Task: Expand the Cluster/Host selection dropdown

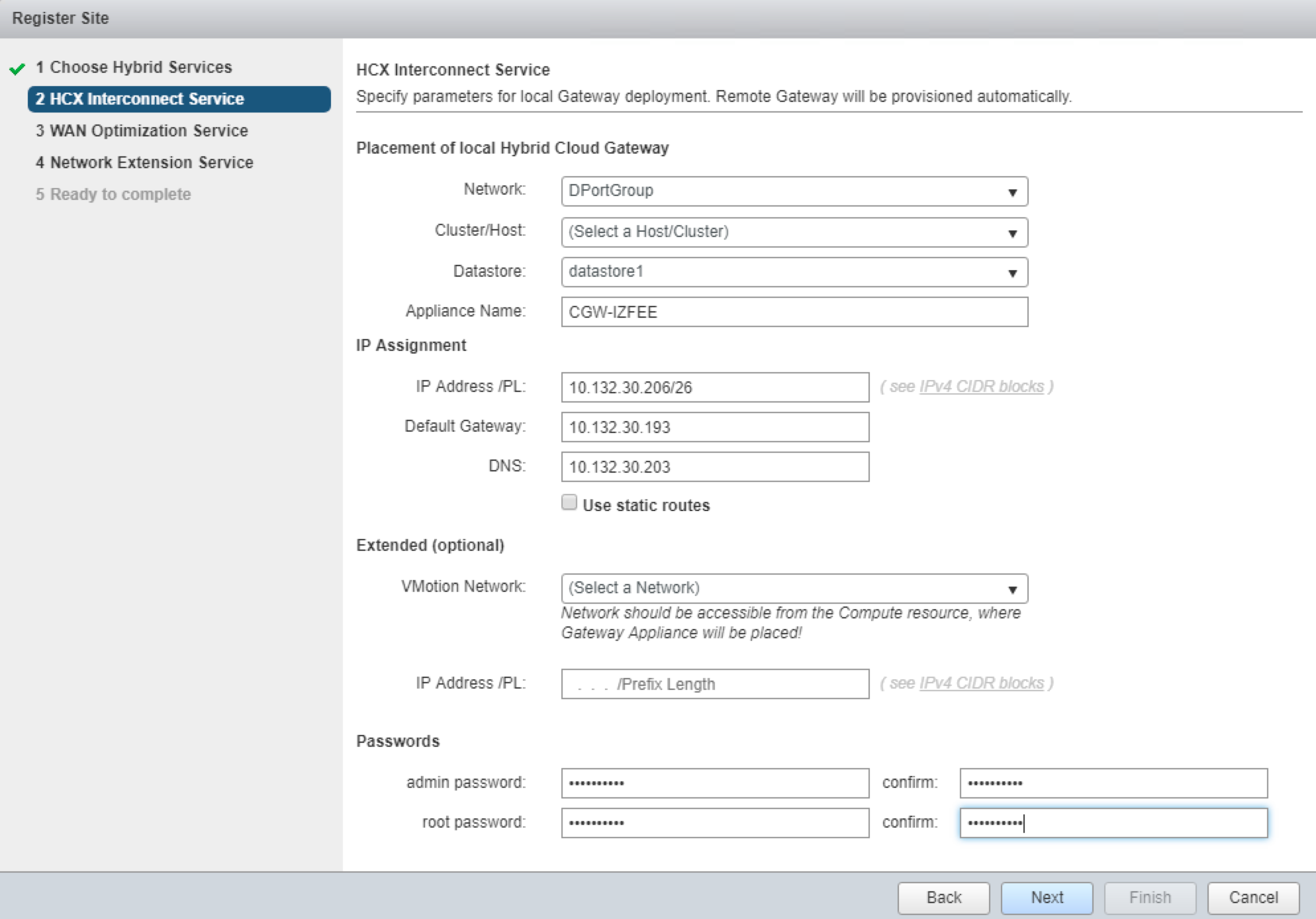Action: (794, 232)
